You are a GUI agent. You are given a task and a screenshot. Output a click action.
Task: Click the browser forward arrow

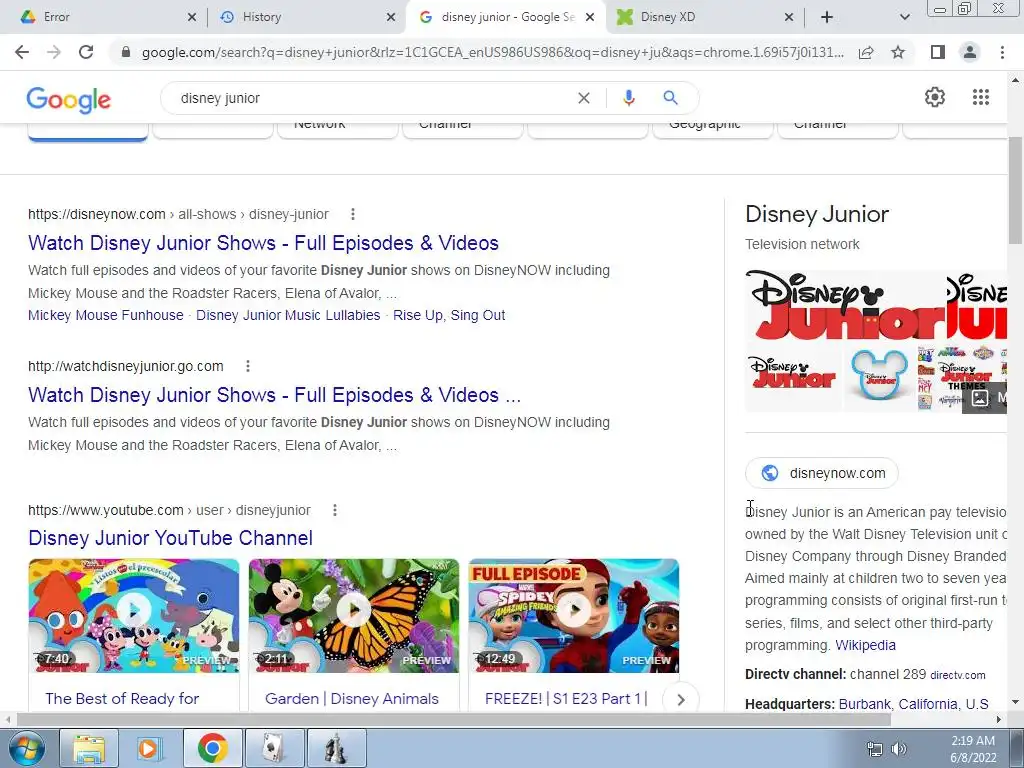[54, 52]
